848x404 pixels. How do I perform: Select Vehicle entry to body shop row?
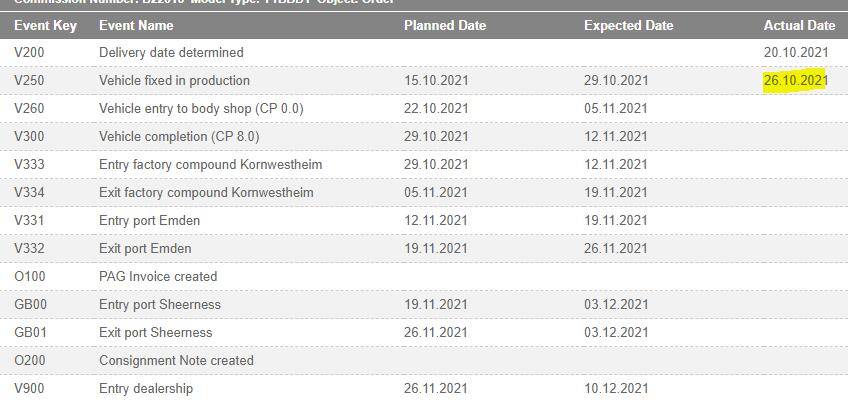click(x=424, y=109)
